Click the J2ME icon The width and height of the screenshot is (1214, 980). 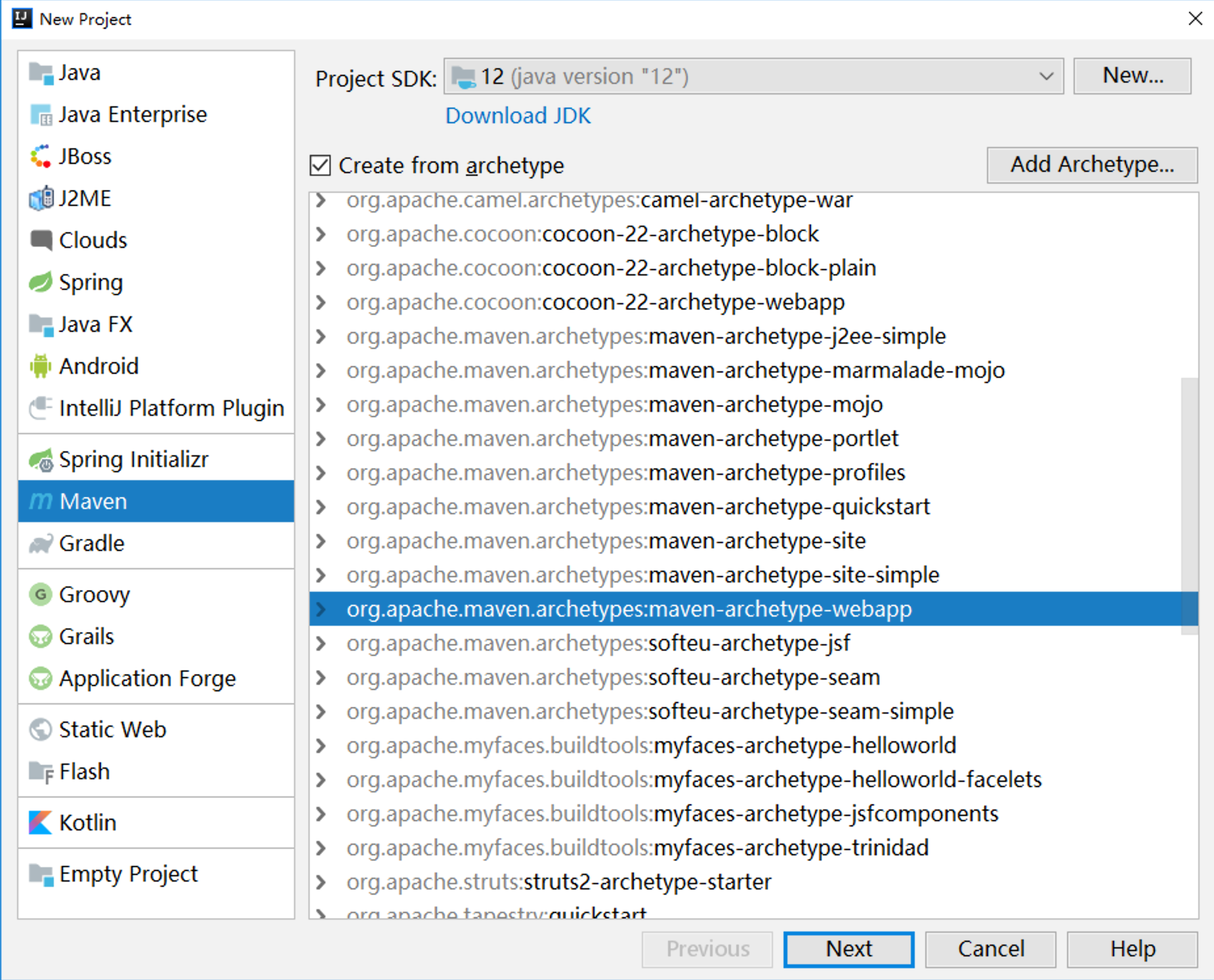tap(41, 199)
